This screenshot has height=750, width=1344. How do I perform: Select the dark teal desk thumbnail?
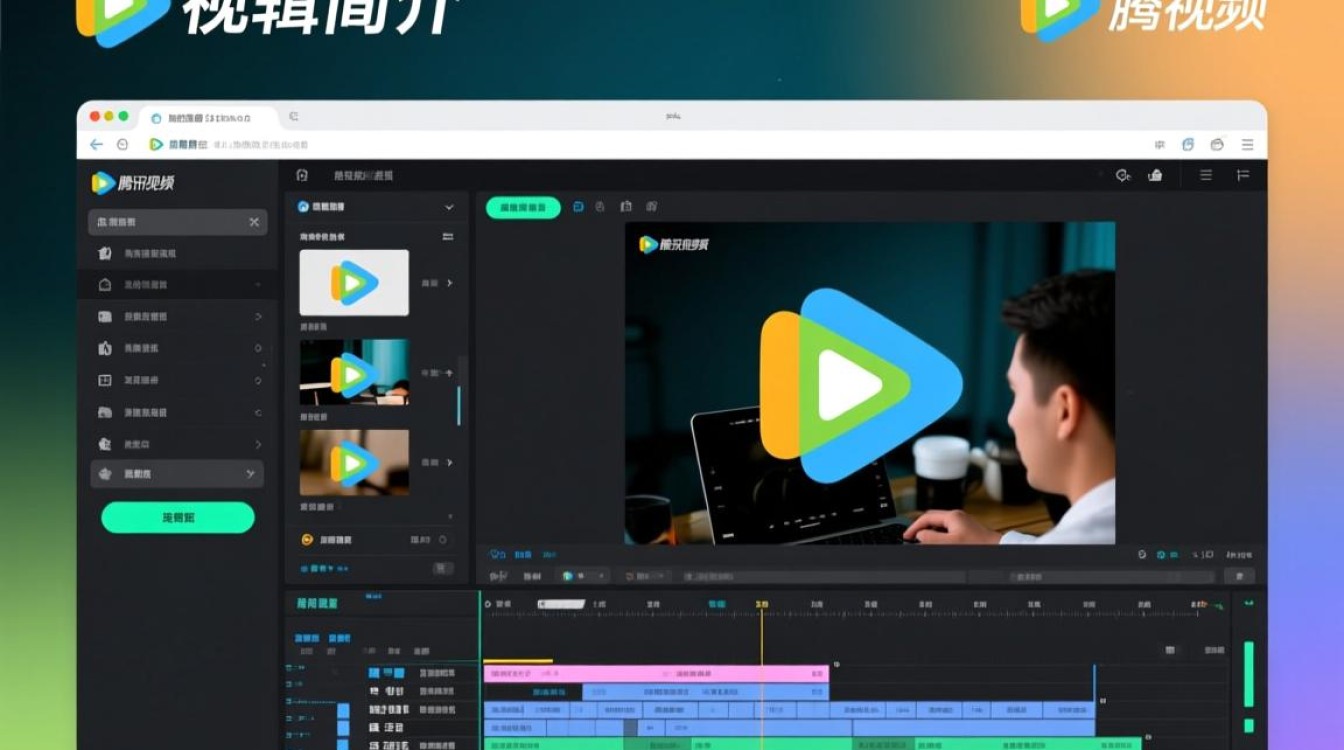354,372
